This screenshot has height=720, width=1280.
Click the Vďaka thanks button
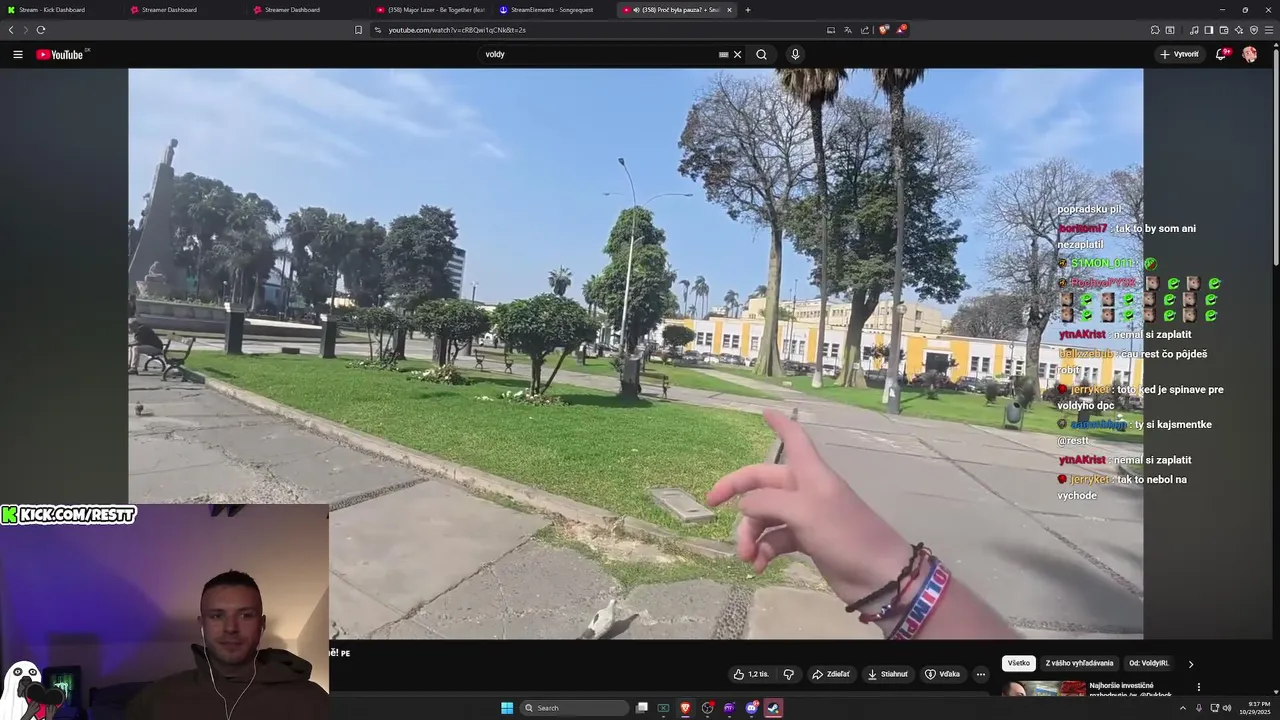coord(942,674)
